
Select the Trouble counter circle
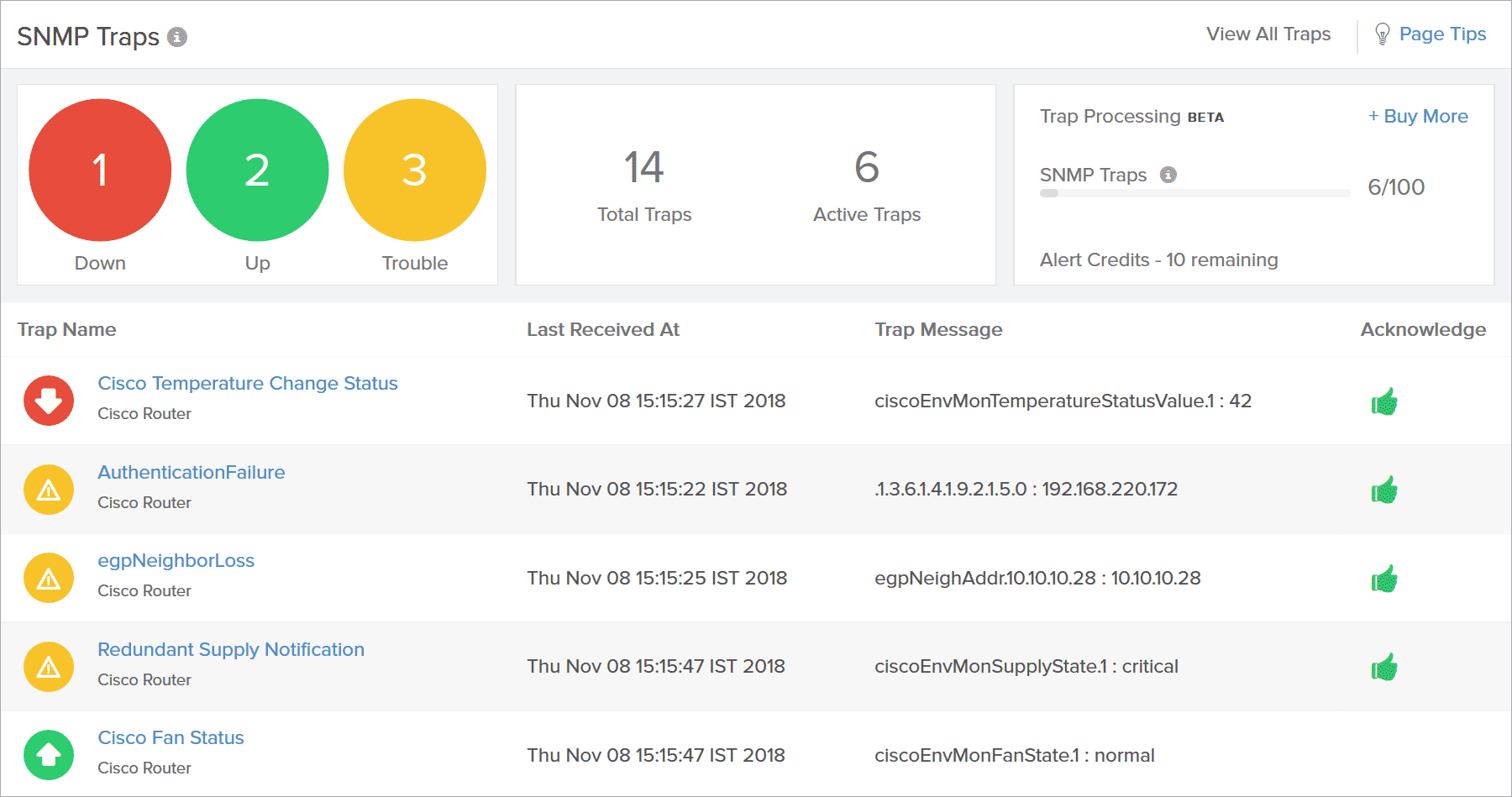click(415, 170)
